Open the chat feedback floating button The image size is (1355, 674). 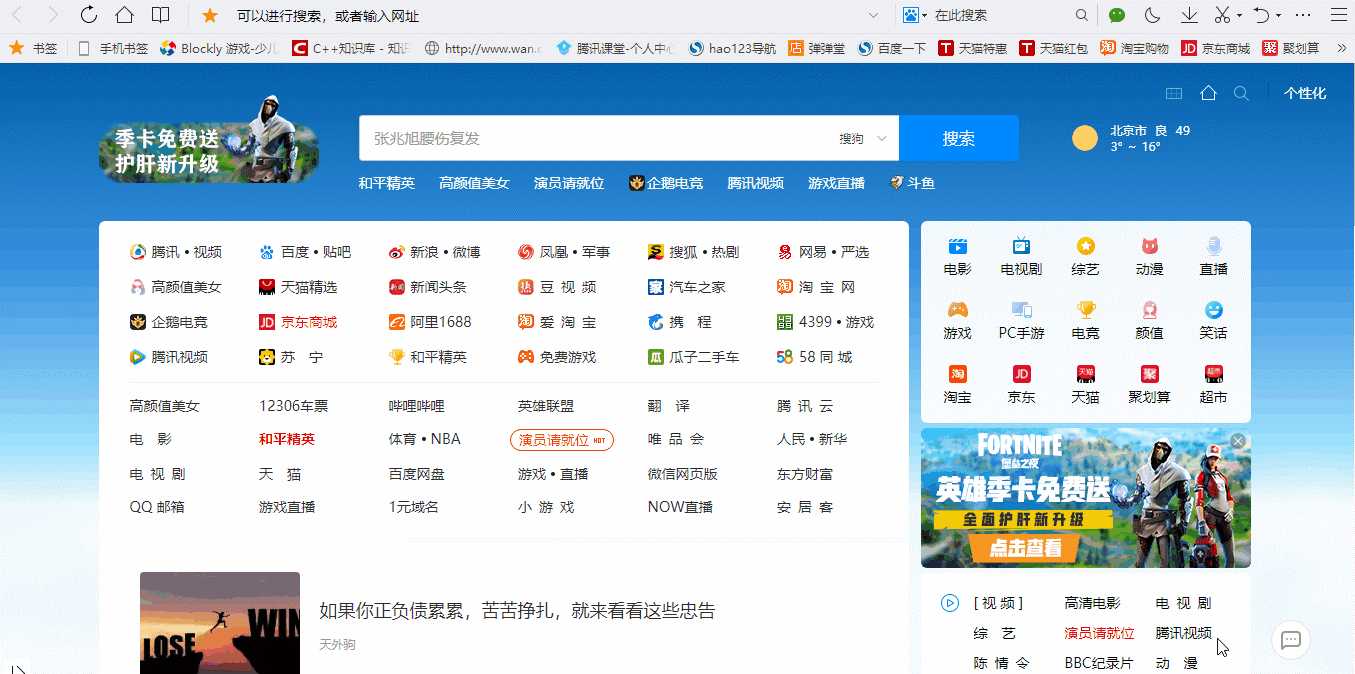[x=1290, y=639]
